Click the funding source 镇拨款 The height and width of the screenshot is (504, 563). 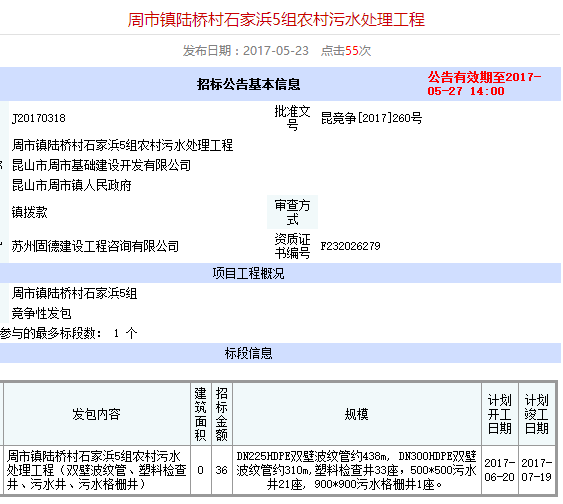coord(29,212)
